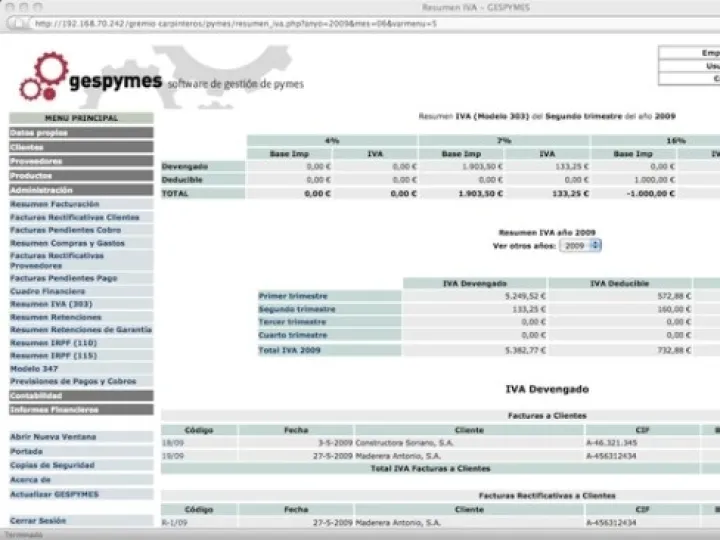Open Facturas Pendientes Cobro

click(66, 230)
